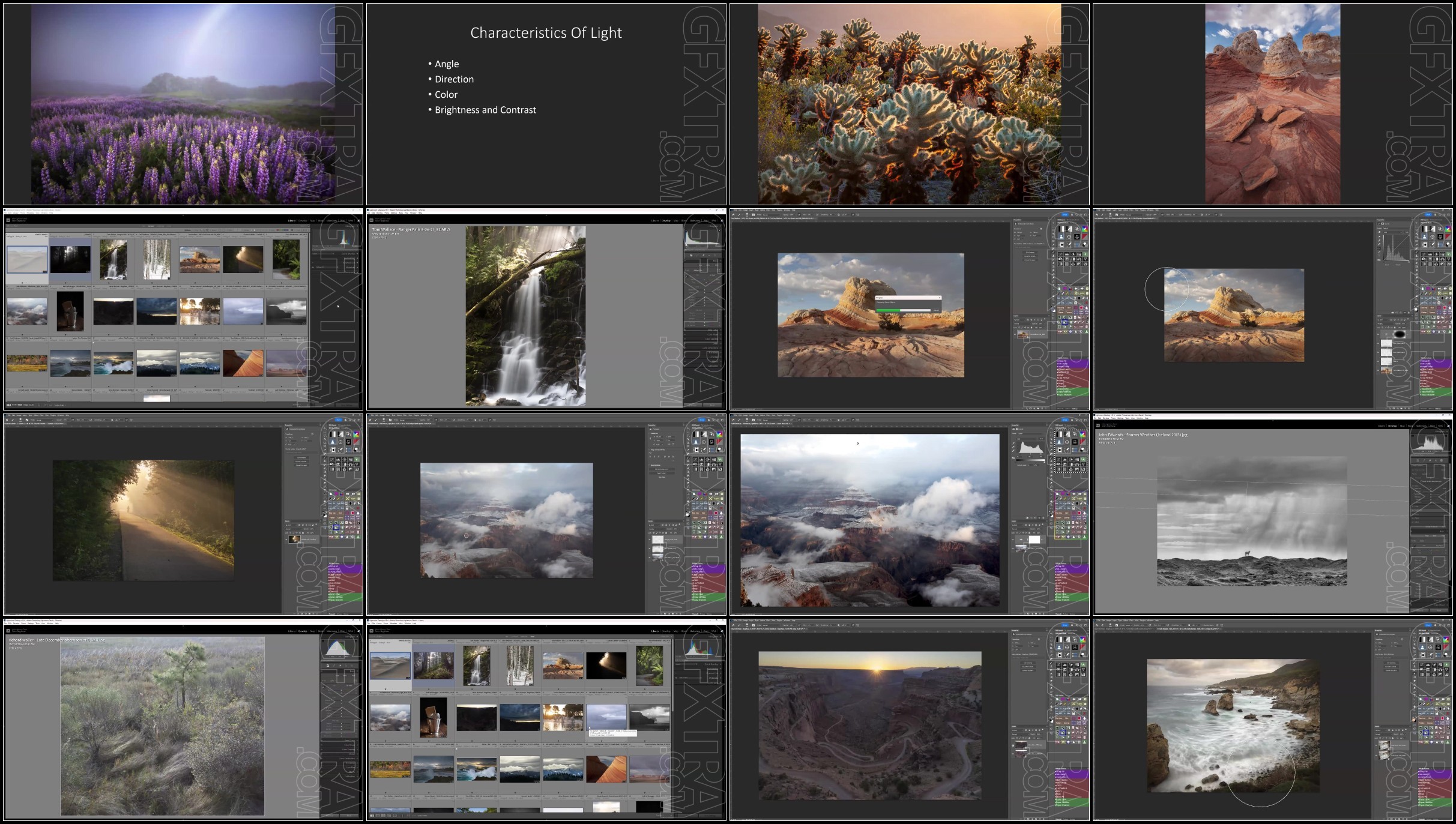Viewport: 1456px width, 824px height.
Task: Select the pale washed-out dunes thumbnail, upper Library grid
Action: click(27, 259)
